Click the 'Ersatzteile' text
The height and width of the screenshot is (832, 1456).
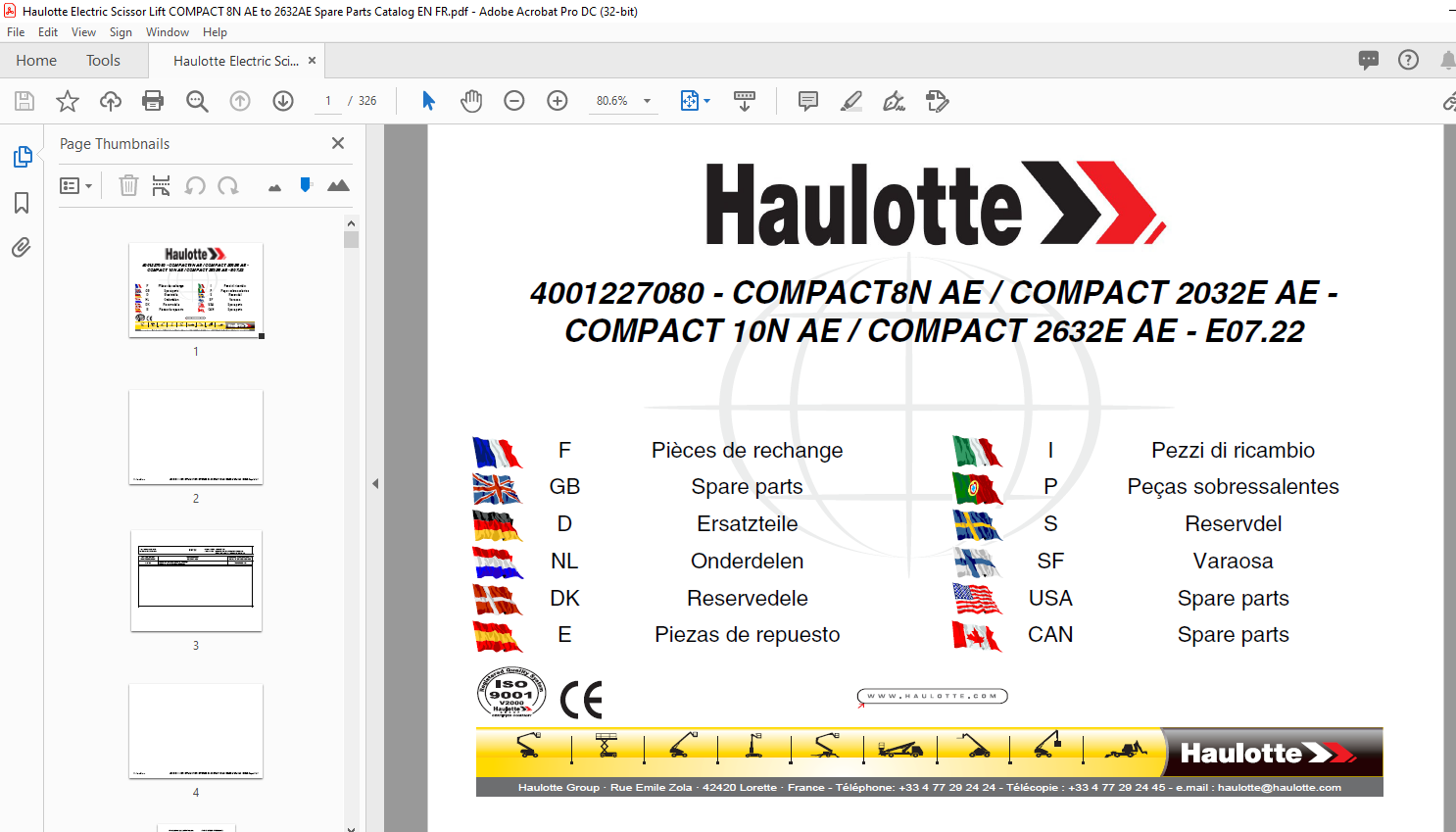[x=748, y=523]
